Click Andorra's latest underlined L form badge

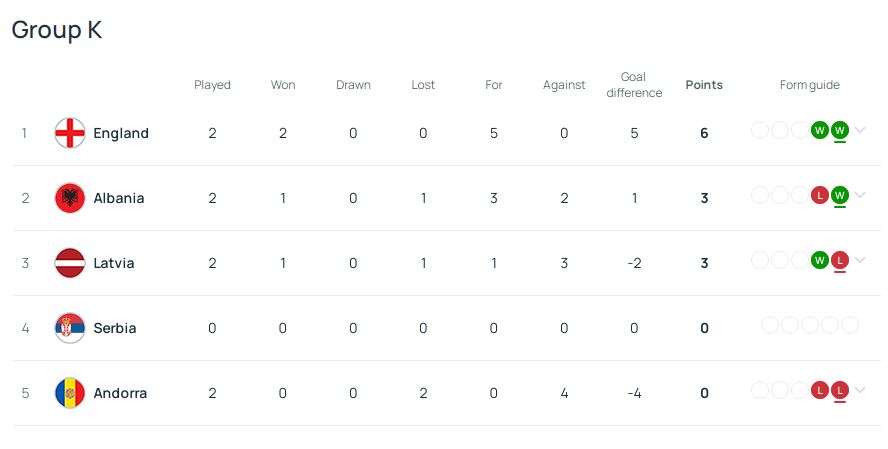(x=840, y=391)
